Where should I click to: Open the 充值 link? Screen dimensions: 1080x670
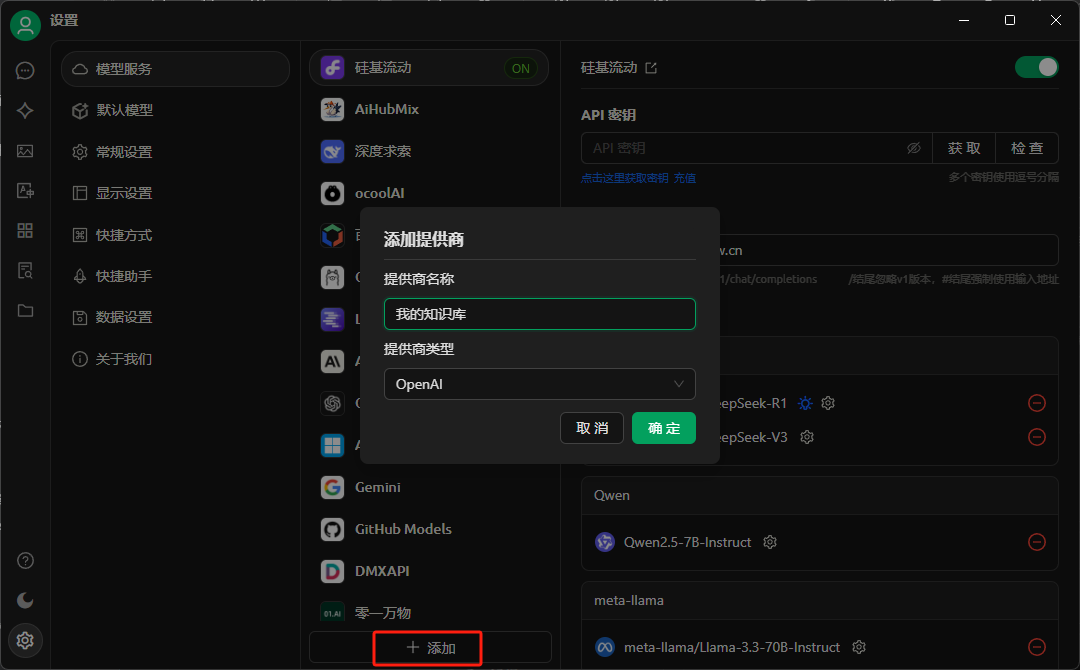click(x=685, y=178)
